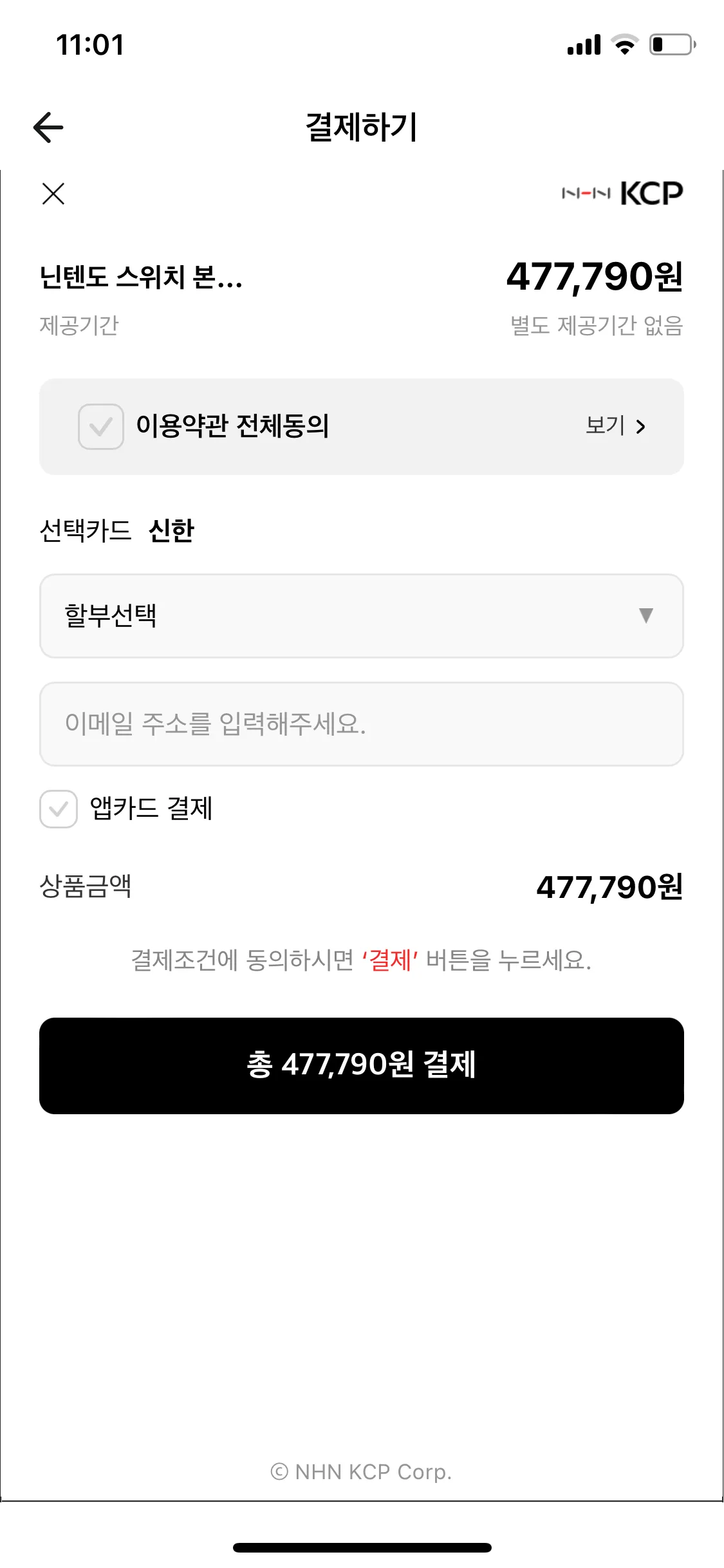Tap the selected card name 신한
The width and height of the screenshot is (724, 1568).
171,530
